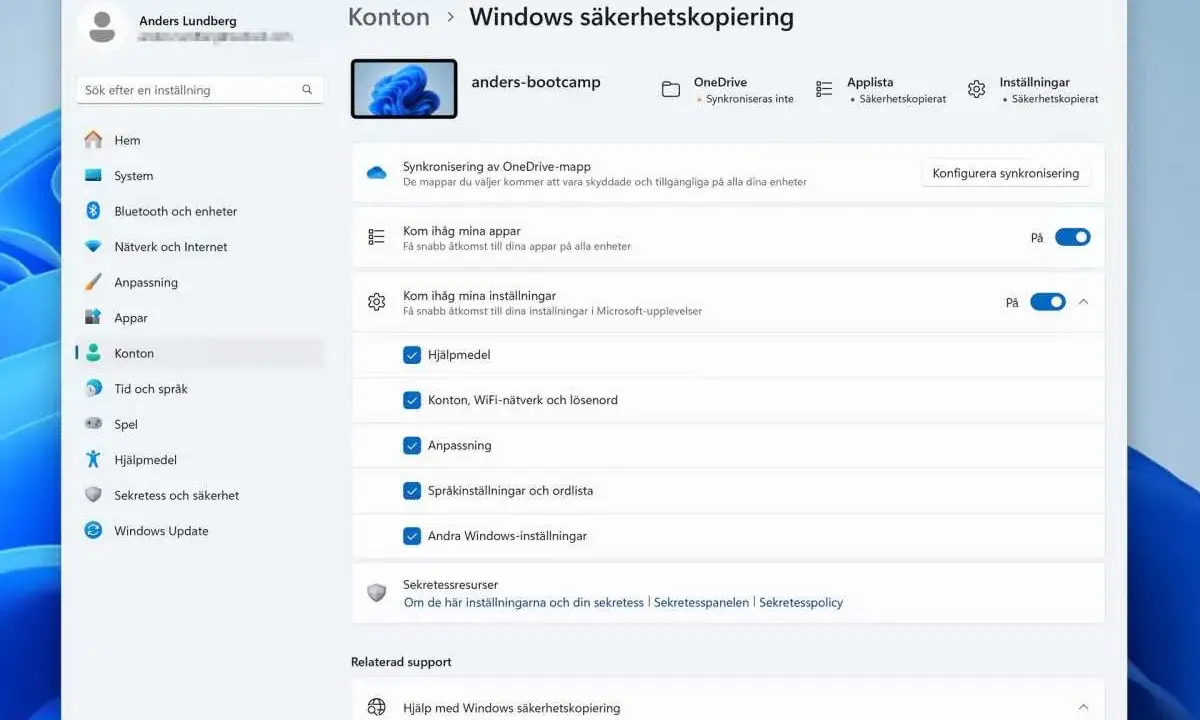Image resolution: width=1200 pixels, height=720 pixels.
Task: Click the Sekretess och säkerhet shield icon
Action: click(x=93, y=495)
